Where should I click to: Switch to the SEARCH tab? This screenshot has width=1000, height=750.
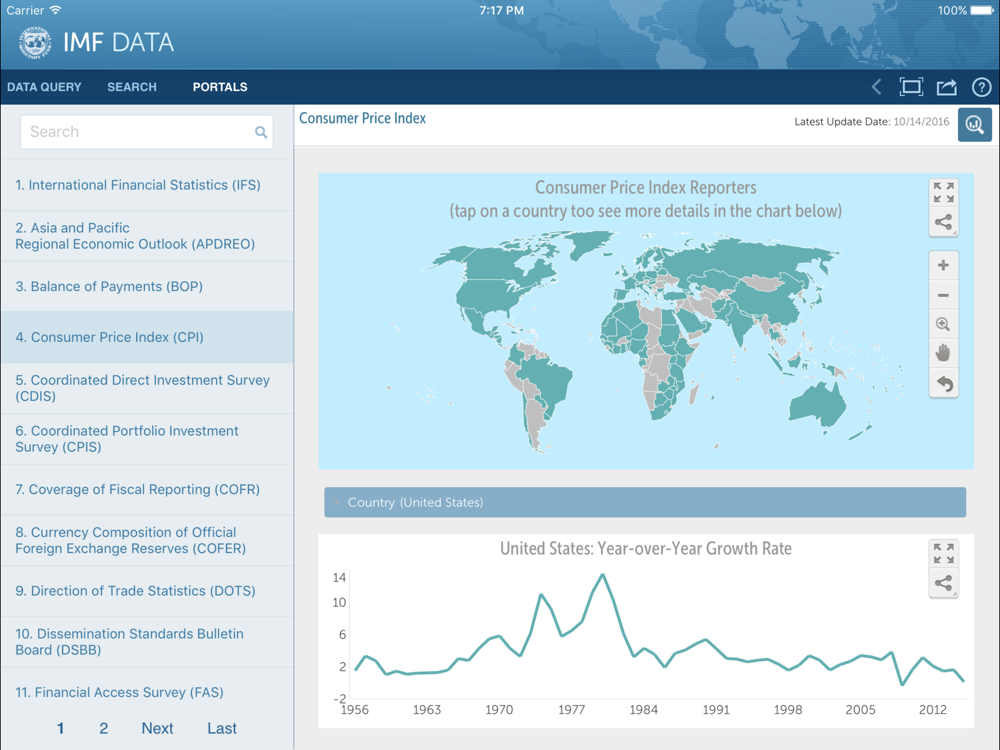pyautogui.click(x=132, y=87)
